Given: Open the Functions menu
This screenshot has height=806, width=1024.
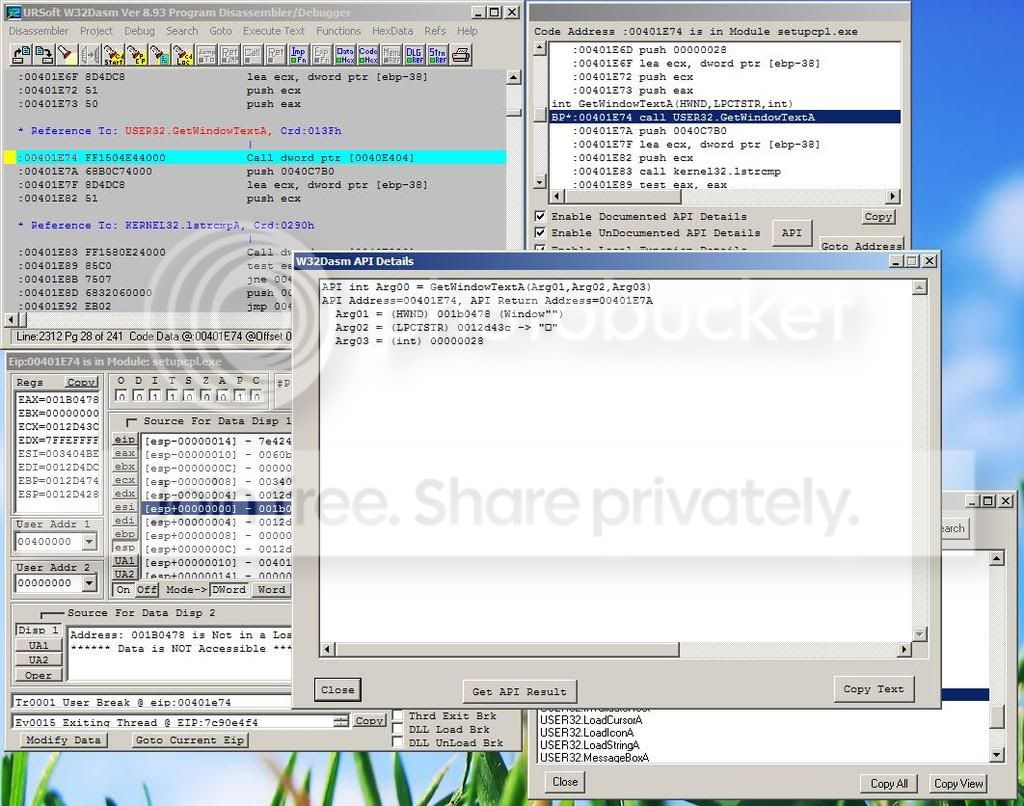Looking at the screenshot, I should click(338, 31).
